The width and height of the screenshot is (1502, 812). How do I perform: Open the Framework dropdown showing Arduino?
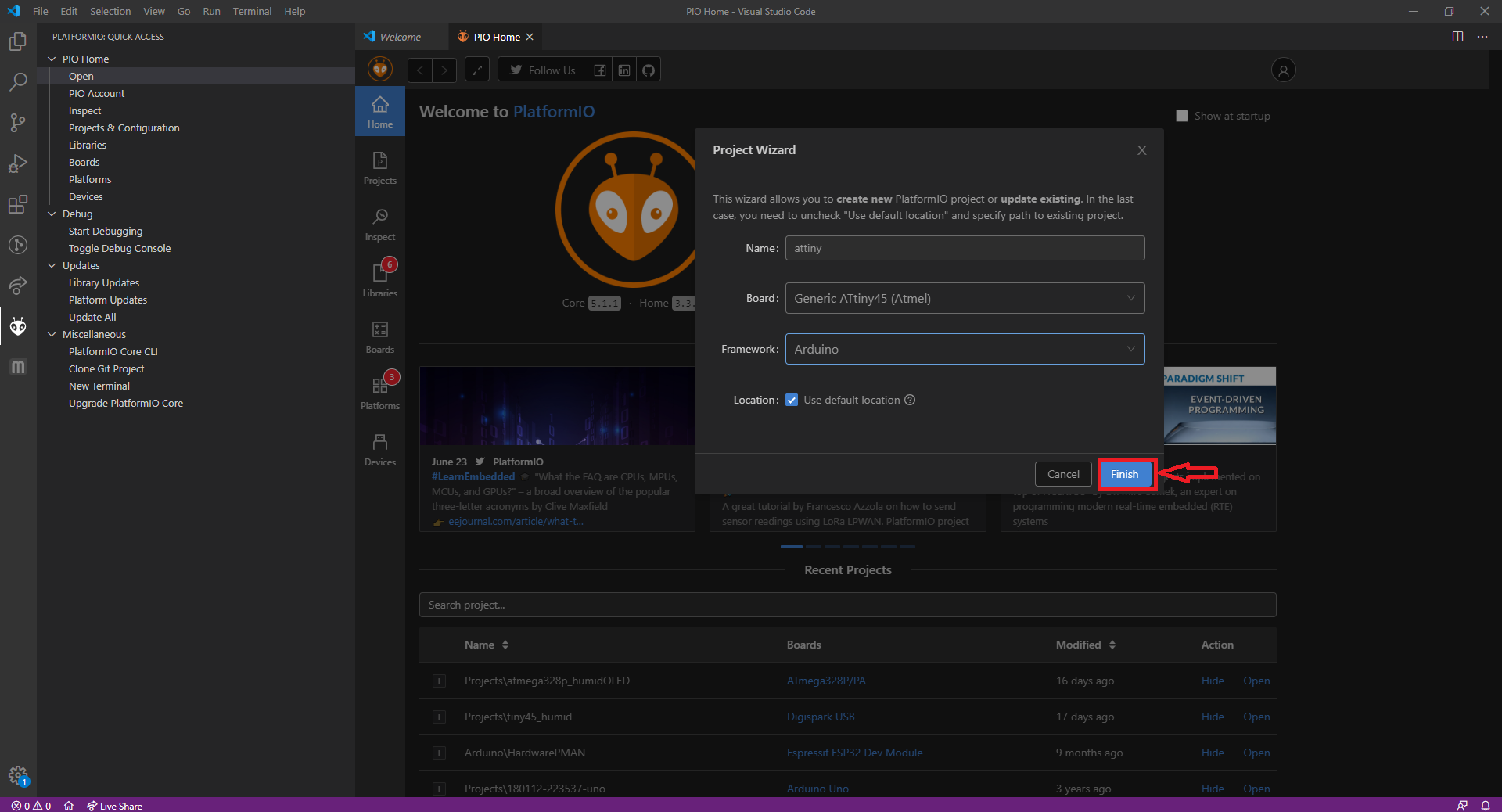[965, 349]
